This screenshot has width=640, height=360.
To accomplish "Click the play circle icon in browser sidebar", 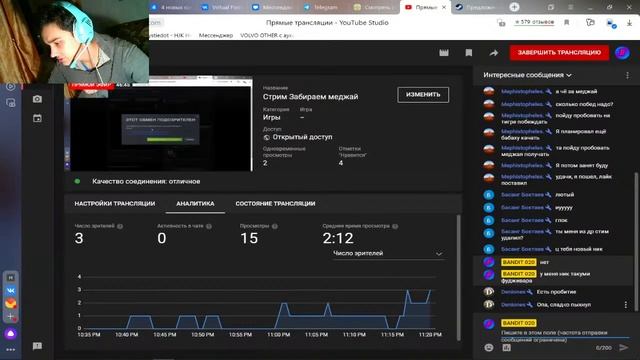I will coord(11,87).
